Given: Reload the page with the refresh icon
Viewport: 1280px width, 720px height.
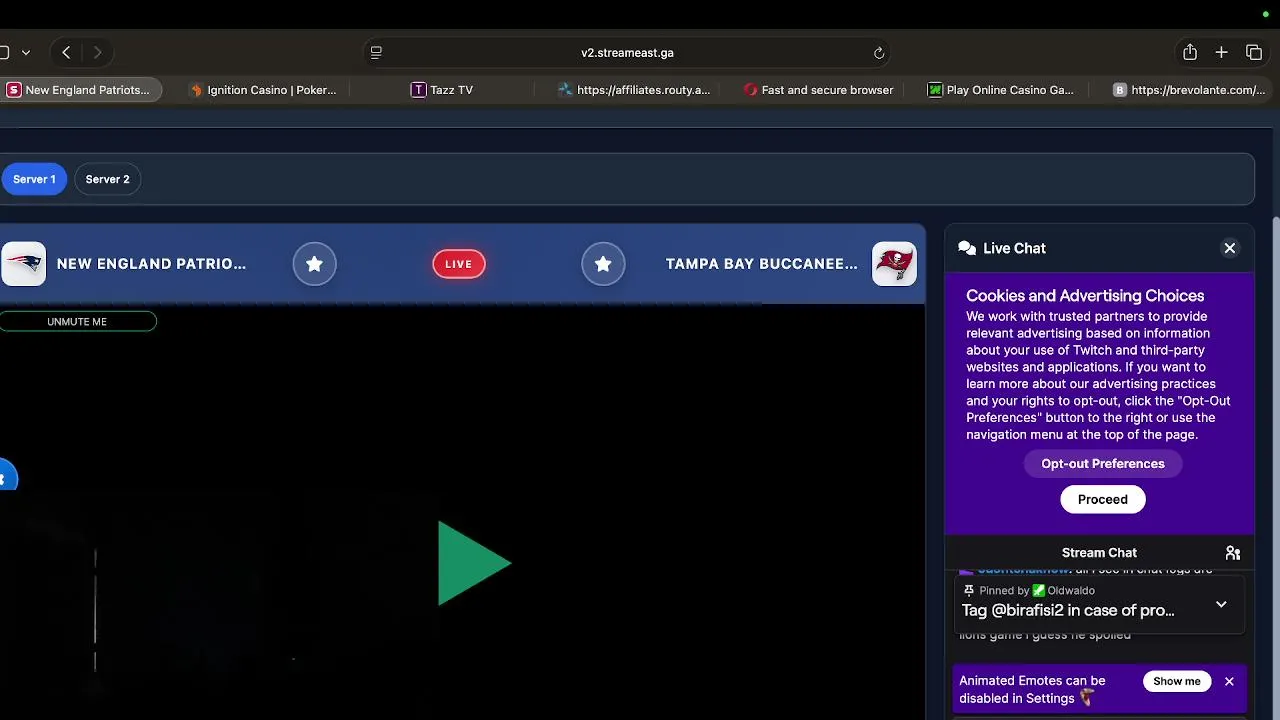Looking at the screenshot, I should pos(879,53).
